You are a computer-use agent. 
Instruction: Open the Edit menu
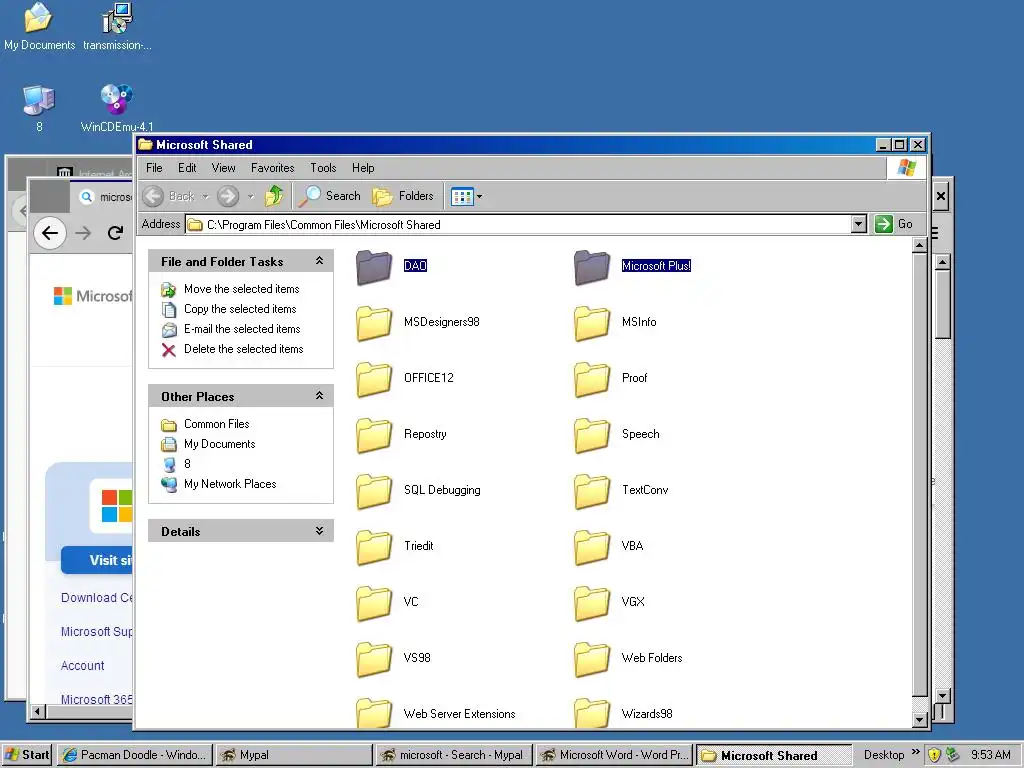click(187, 168)
